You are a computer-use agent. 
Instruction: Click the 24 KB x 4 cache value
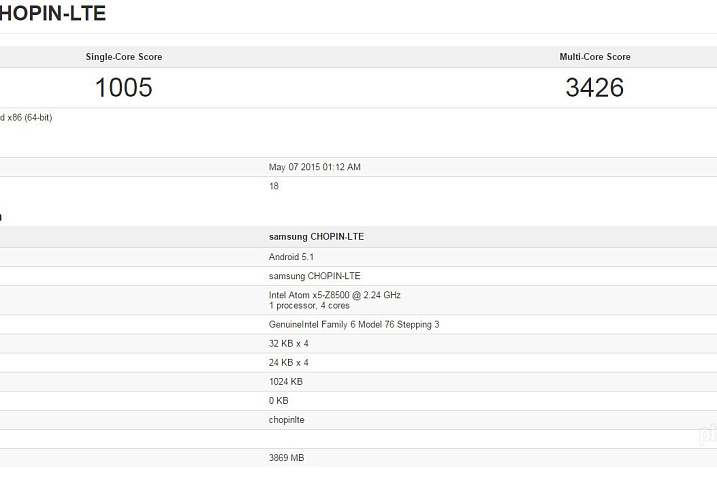click(289, 363)
